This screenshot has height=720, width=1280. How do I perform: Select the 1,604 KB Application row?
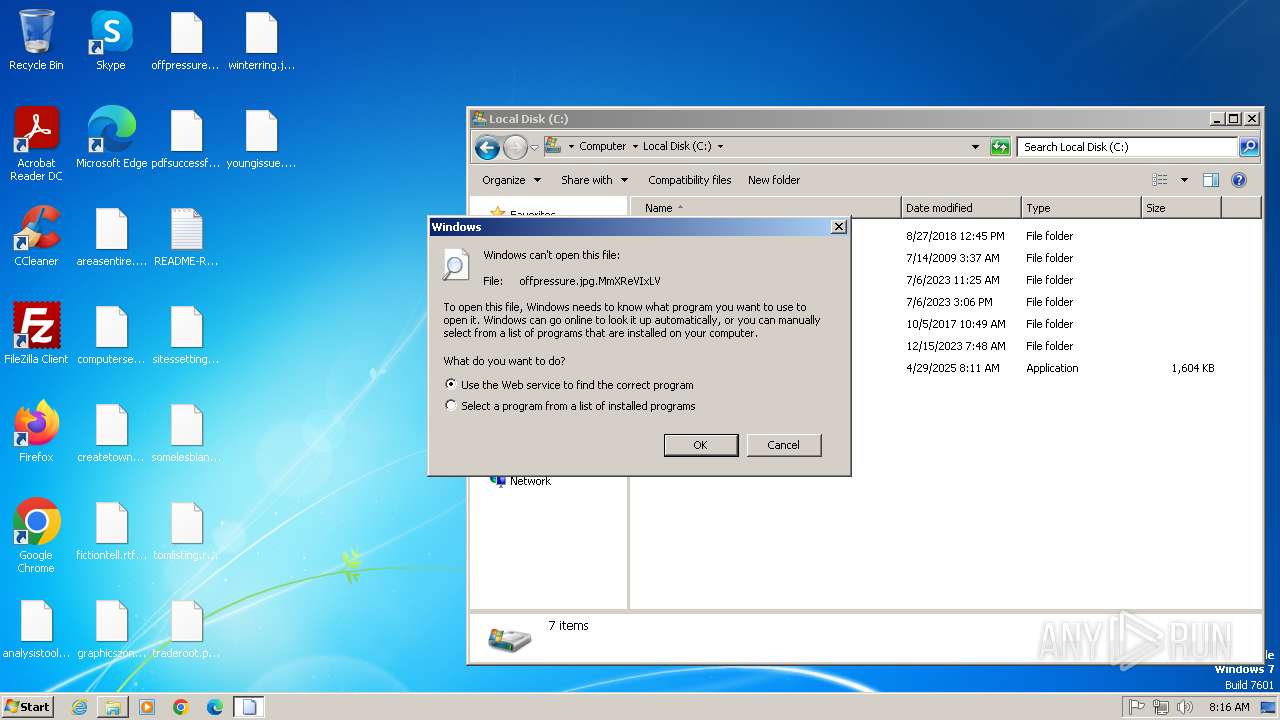click(945, 368)
